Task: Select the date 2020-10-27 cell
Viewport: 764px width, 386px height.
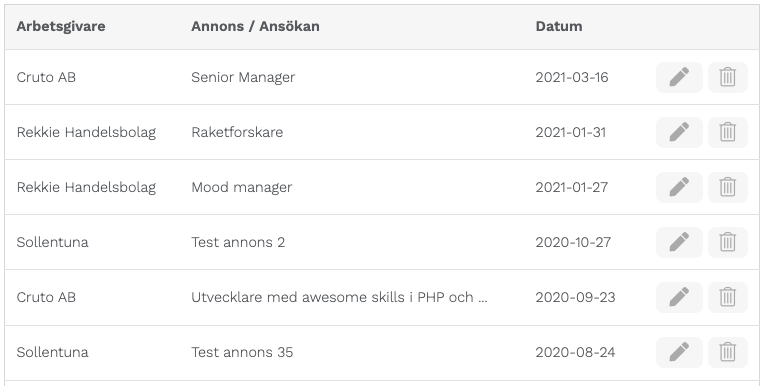Action: [x=573, y=242]
